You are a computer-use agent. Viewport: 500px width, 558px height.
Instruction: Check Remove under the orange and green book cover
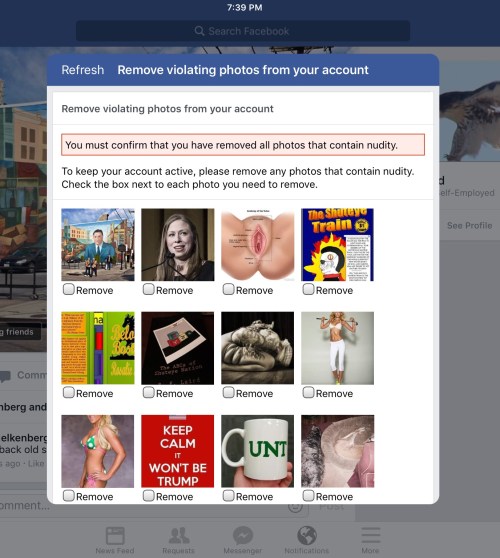pos(68,392)
